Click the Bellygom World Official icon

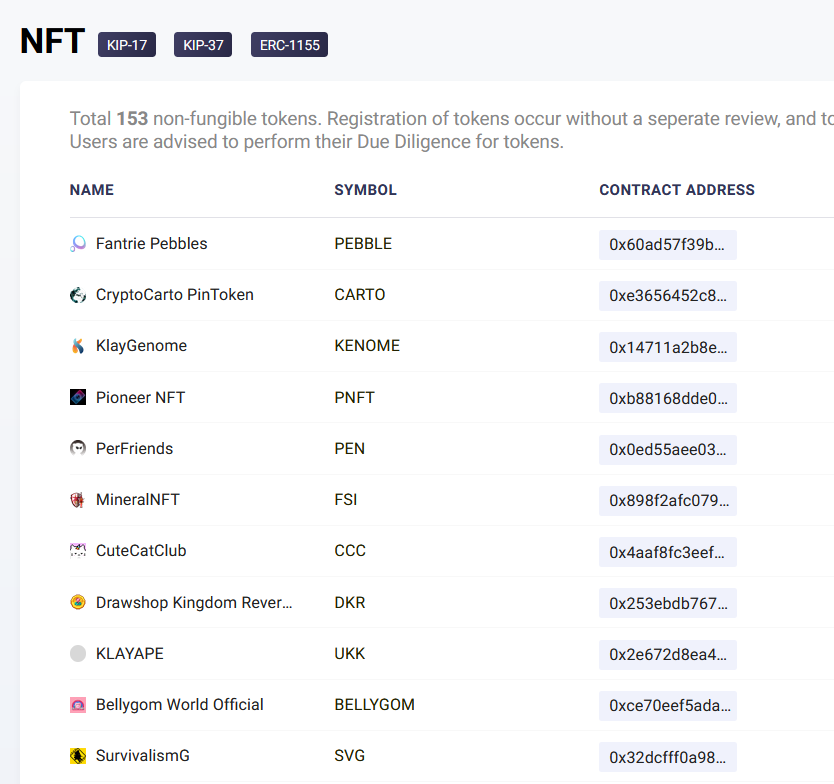pos(78,705)
